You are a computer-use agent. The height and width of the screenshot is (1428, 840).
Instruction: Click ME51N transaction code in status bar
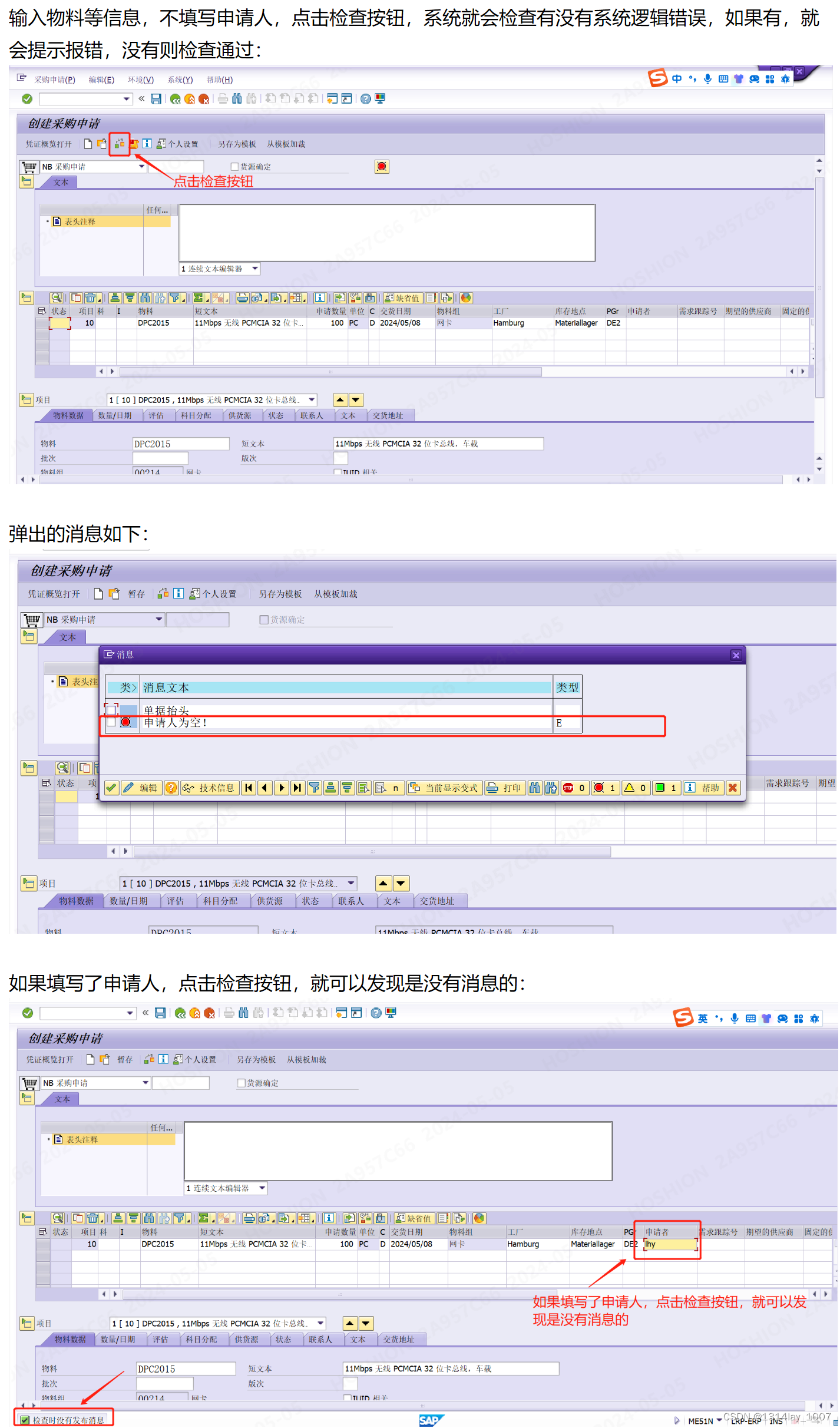coord(700,1421)
